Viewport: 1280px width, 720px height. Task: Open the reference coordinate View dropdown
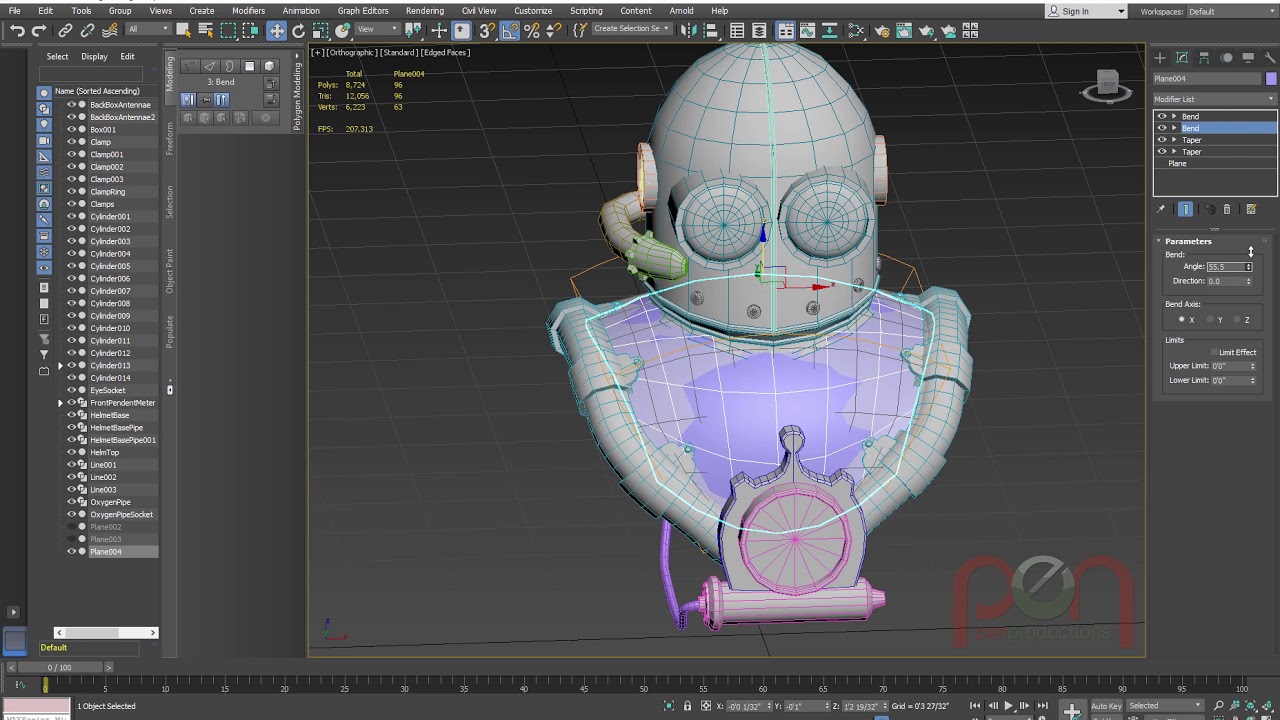[377, 30]
